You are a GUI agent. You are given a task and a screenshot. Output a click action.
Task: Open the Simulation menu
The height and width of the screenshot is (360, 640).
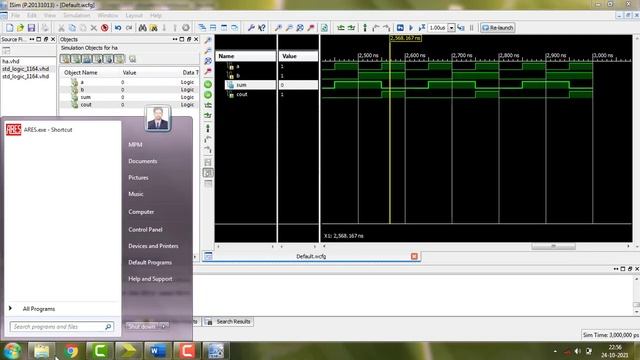(77, 16)
